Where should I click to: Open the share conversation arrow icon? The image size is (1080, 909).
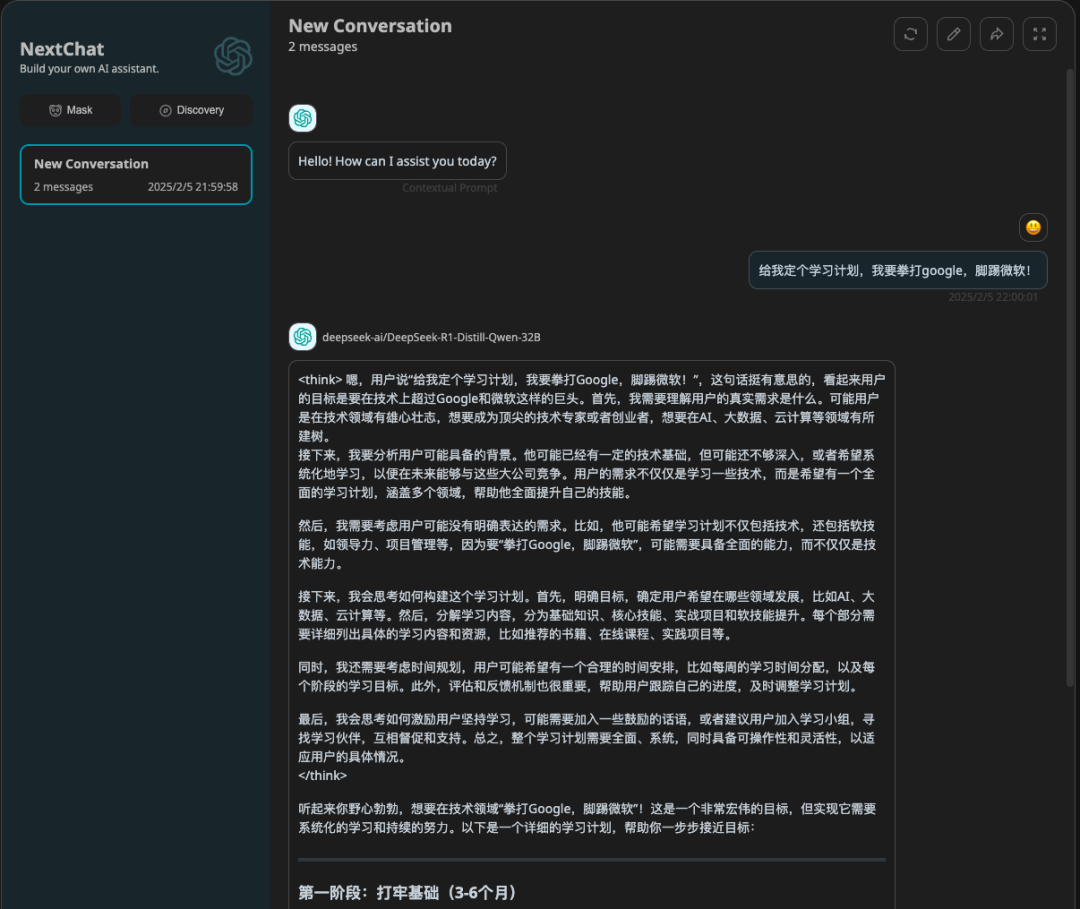(997, 34)
